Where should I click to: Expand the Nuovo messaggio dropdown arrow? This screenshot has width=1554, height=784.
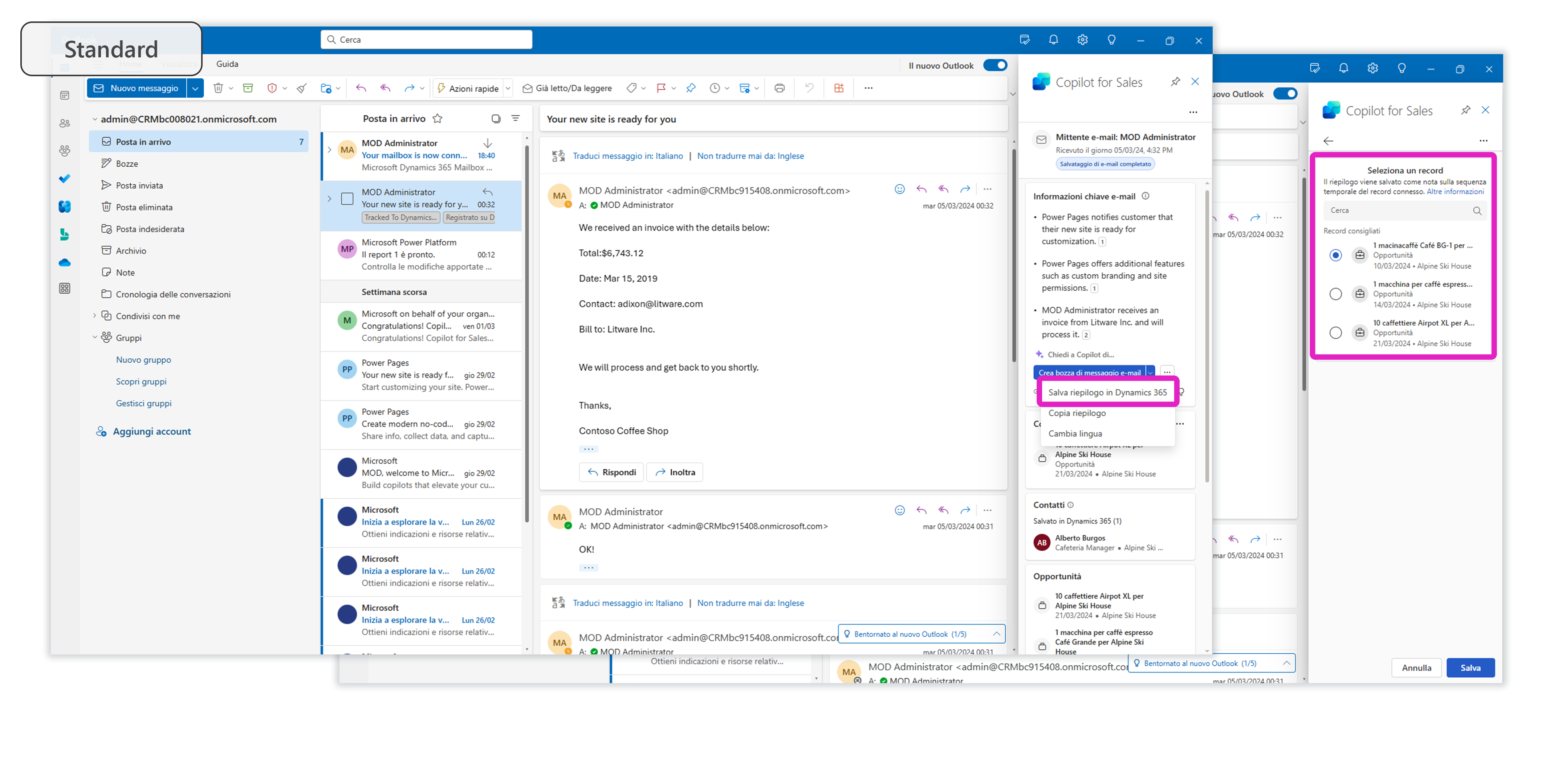pyautogui.click(x=195, y=88)
